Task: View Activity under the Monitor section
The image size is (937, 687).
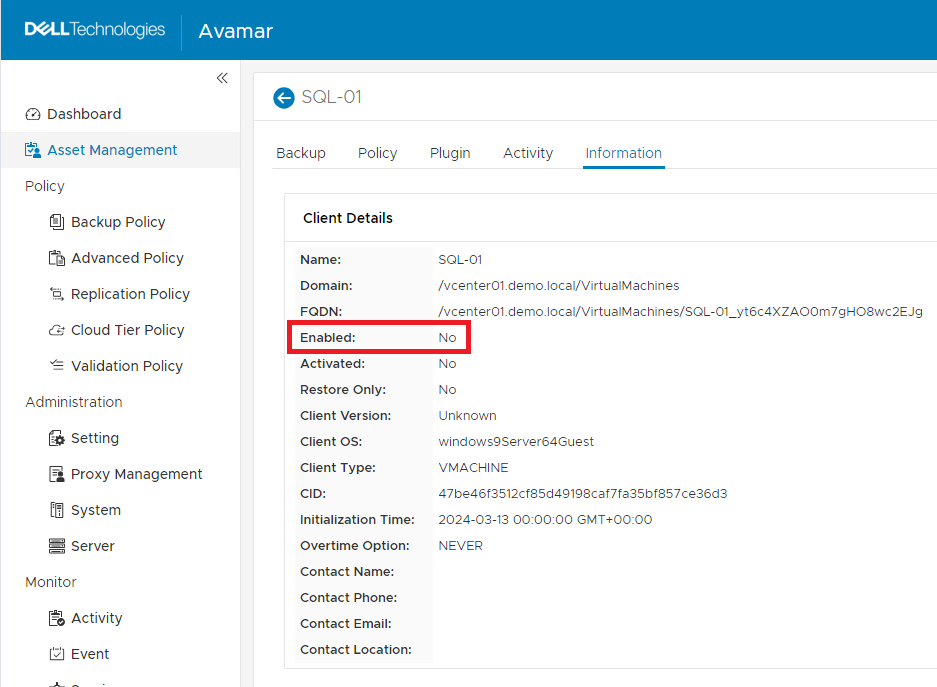Action: click(x=94, y=617)
